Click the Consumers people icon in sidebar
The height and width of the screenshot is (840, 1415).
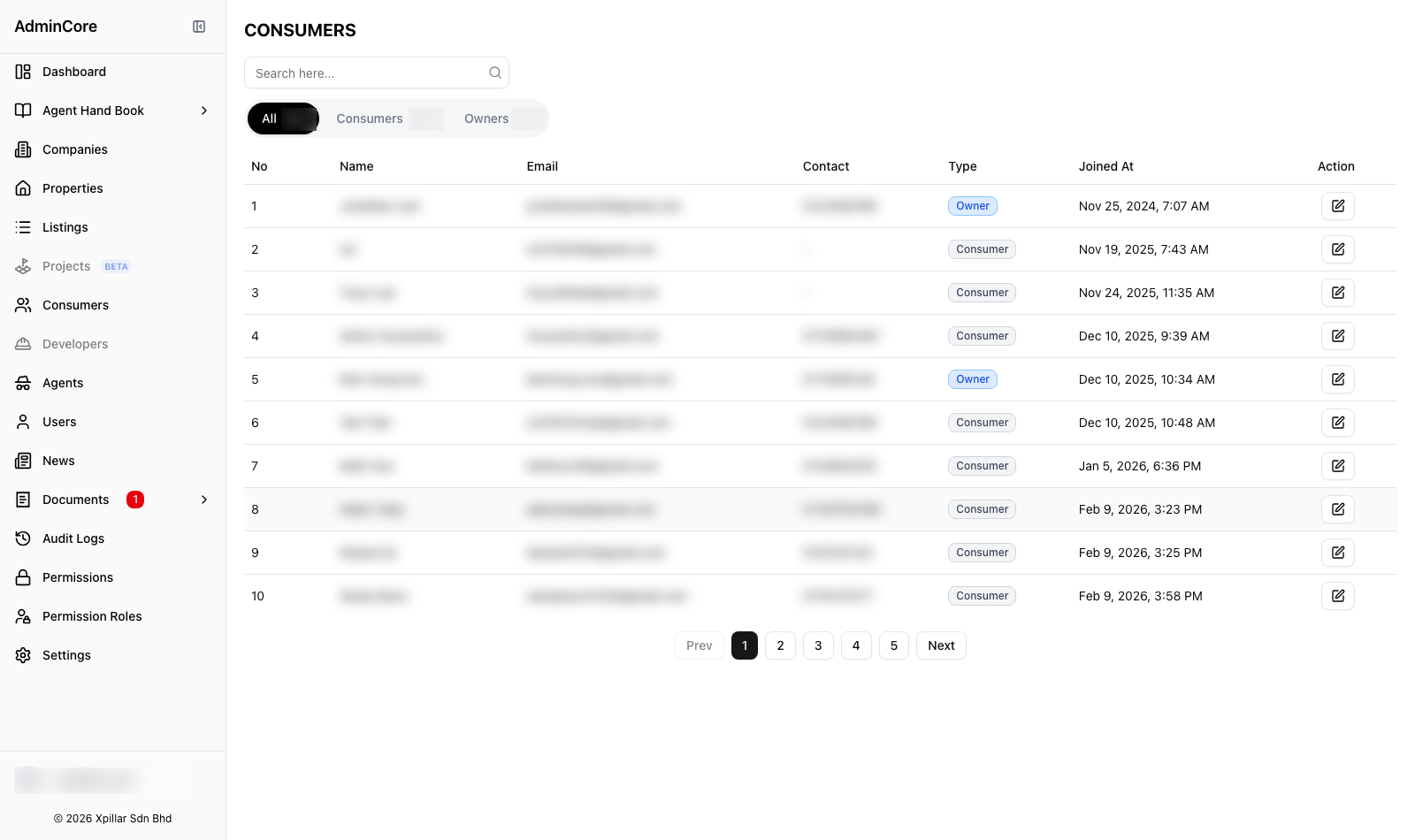pos(23,305)
